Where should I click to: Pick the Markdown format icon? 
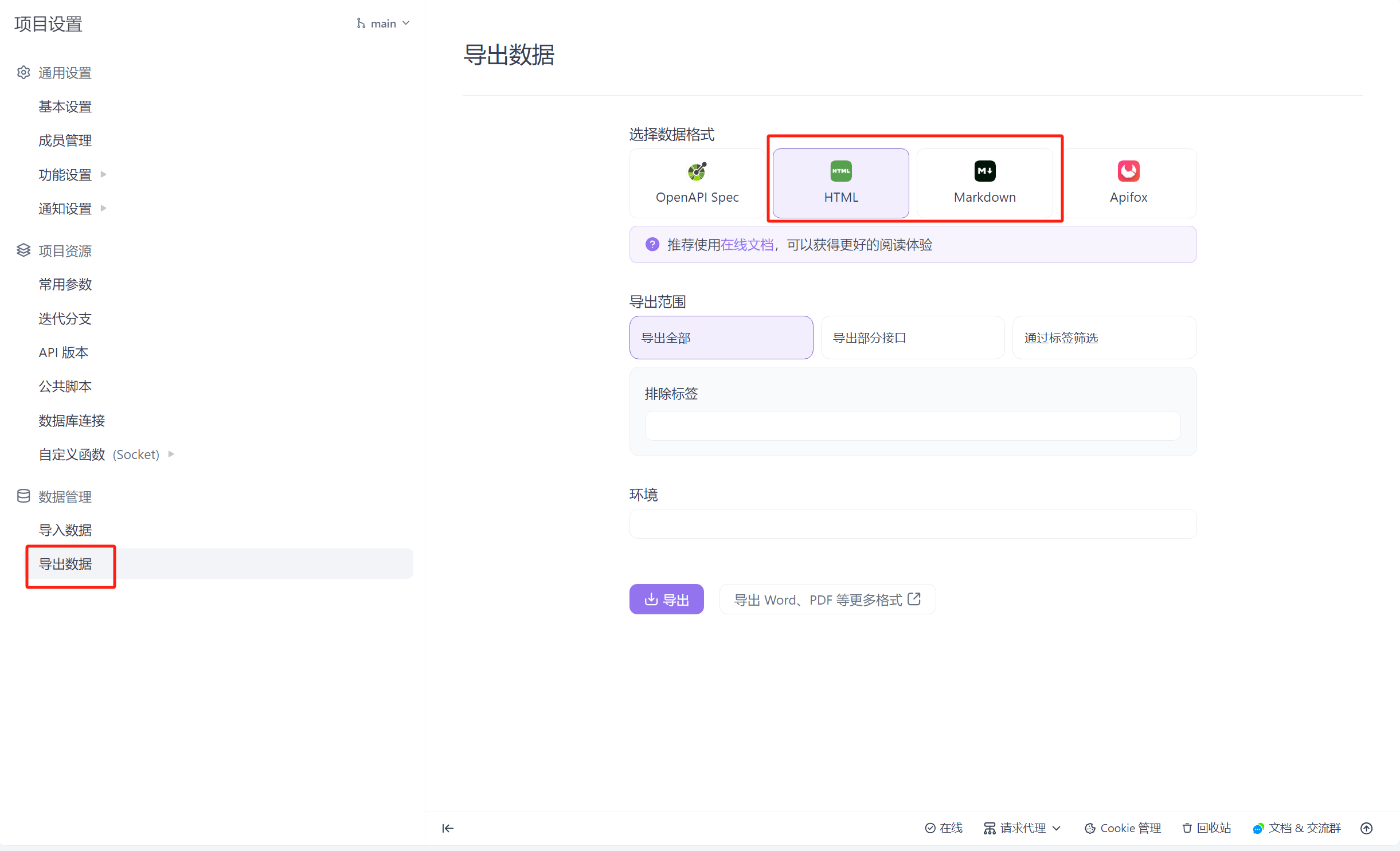(x=984, y=171)
